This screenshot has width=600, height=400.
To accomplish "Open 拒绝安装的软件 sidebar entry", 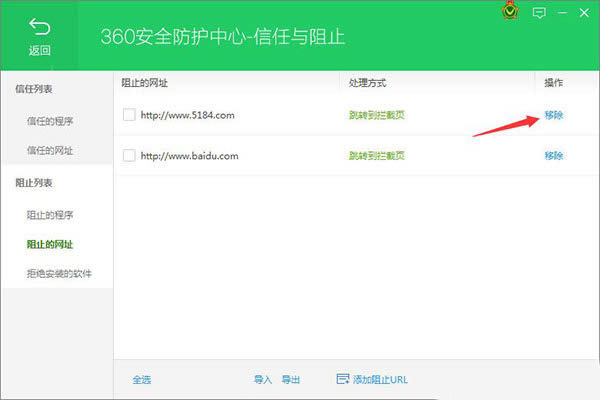I will (58, 273).
